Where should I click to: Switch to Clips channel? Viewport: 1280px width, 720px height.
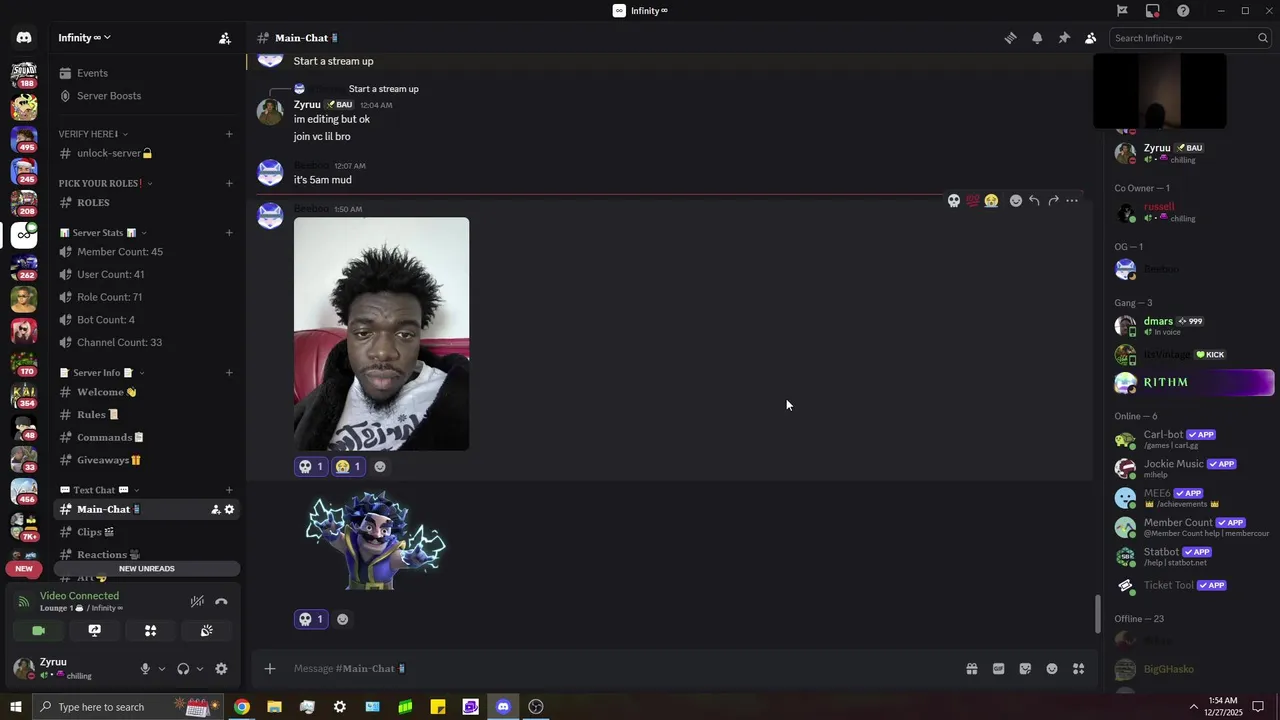146,532
